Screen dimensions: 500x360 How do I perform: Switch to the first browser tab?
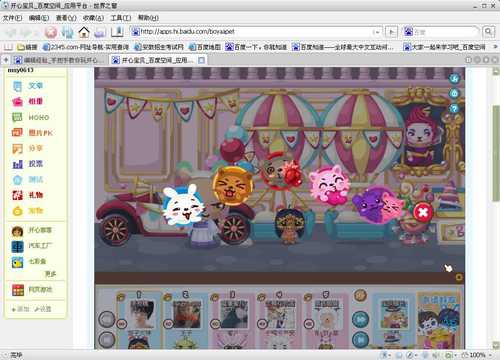(x=60, y=60)
